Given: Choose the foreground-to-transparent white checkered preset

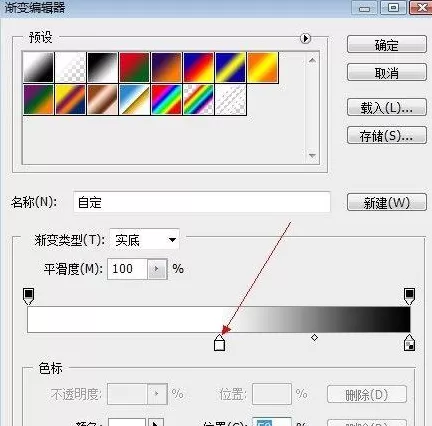Looking at the screenshot, I should click(70, 67).
